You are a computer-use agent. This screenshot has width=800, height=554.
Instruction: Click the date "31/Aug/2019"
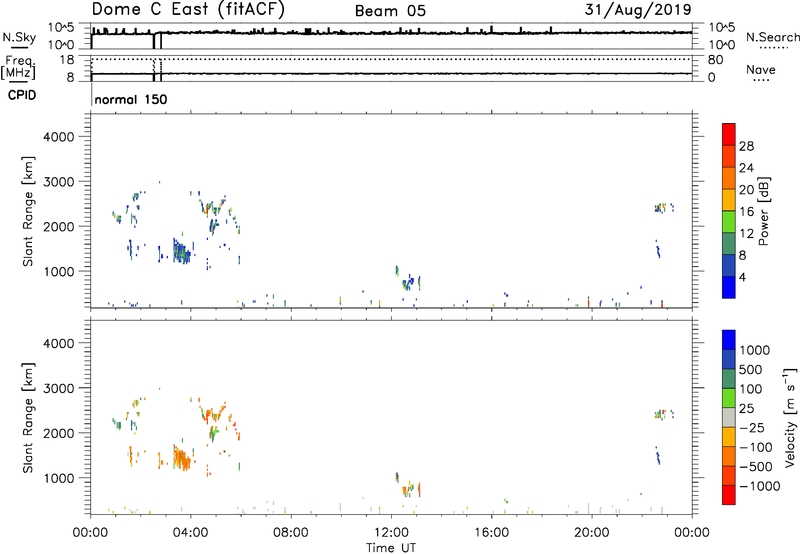click(638, 10)
